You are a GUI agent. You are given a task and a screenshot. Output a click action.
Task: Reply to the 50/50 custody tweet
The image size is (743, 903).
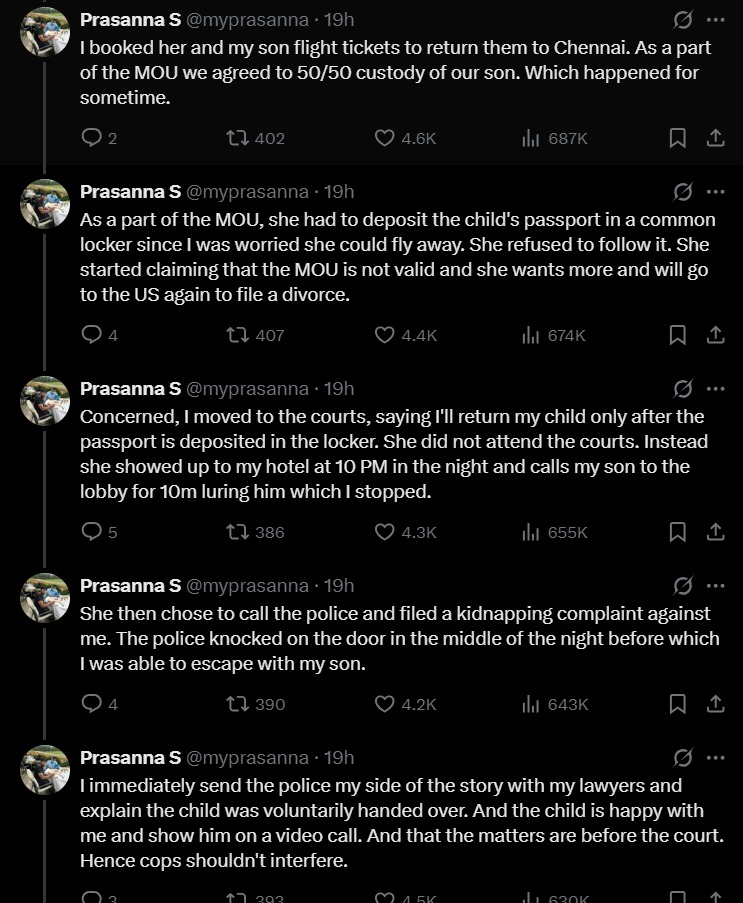point(92,138)
